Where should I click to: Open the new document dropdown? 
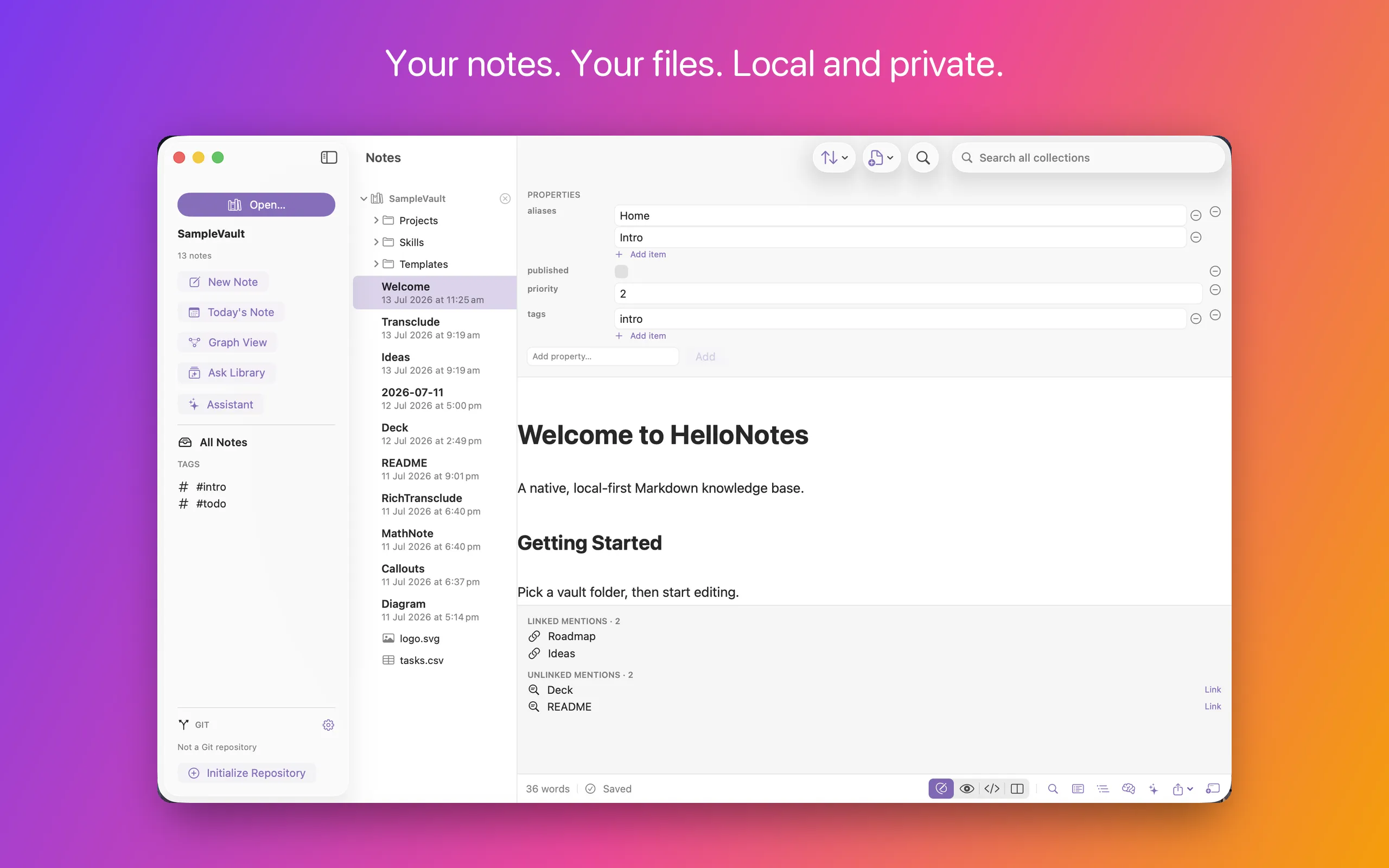pos(882,157)
